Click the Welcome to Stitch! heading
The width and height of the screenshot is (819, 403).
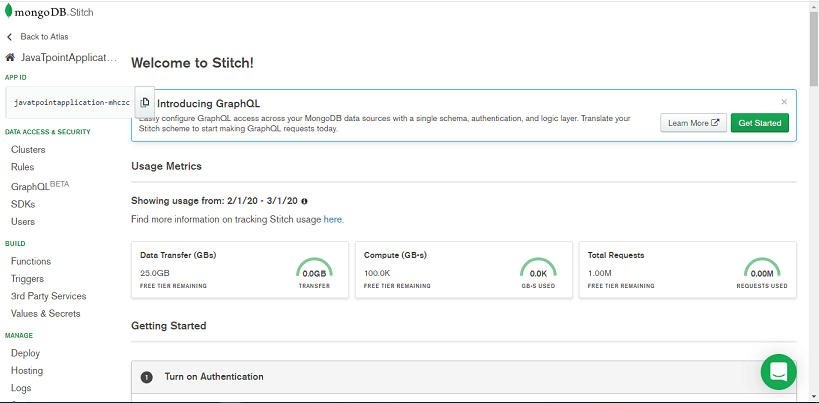click(192, 63)
